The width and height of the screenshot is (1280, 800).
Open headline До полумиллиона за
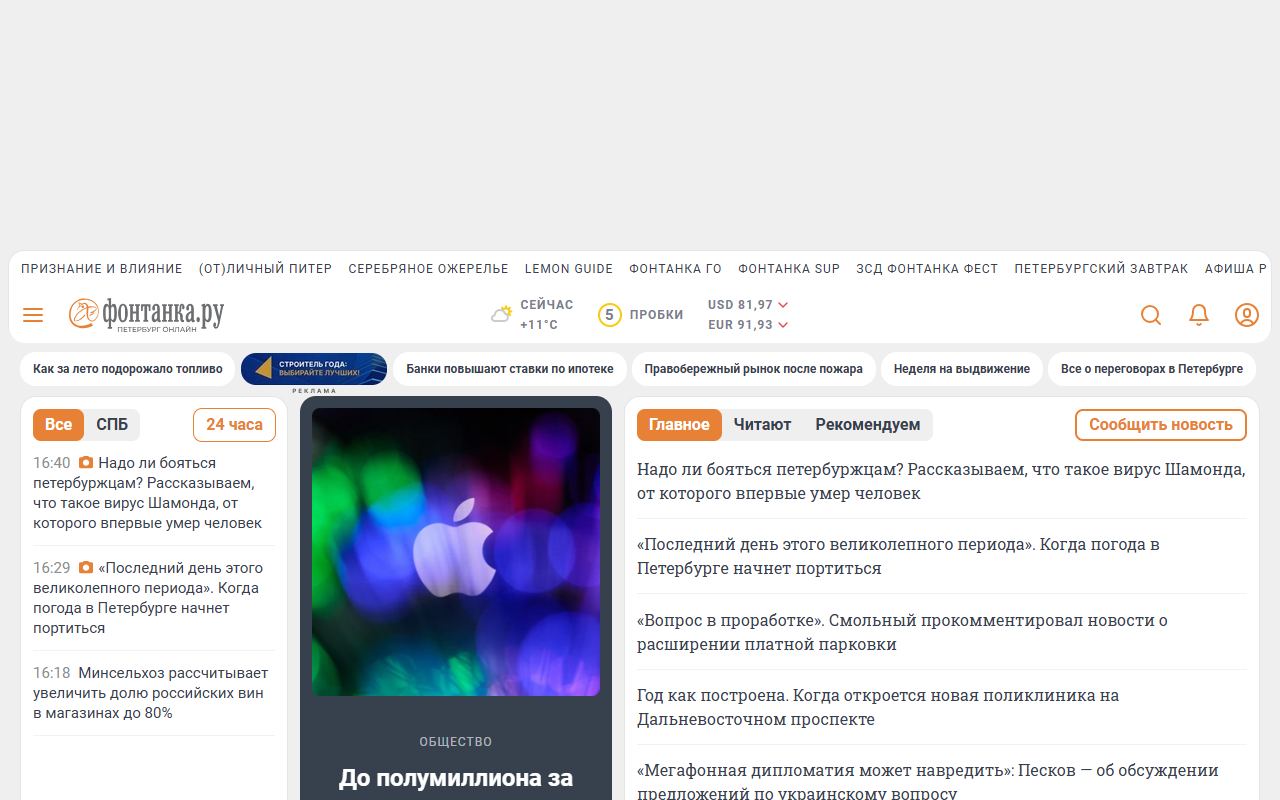click(456, 778)
